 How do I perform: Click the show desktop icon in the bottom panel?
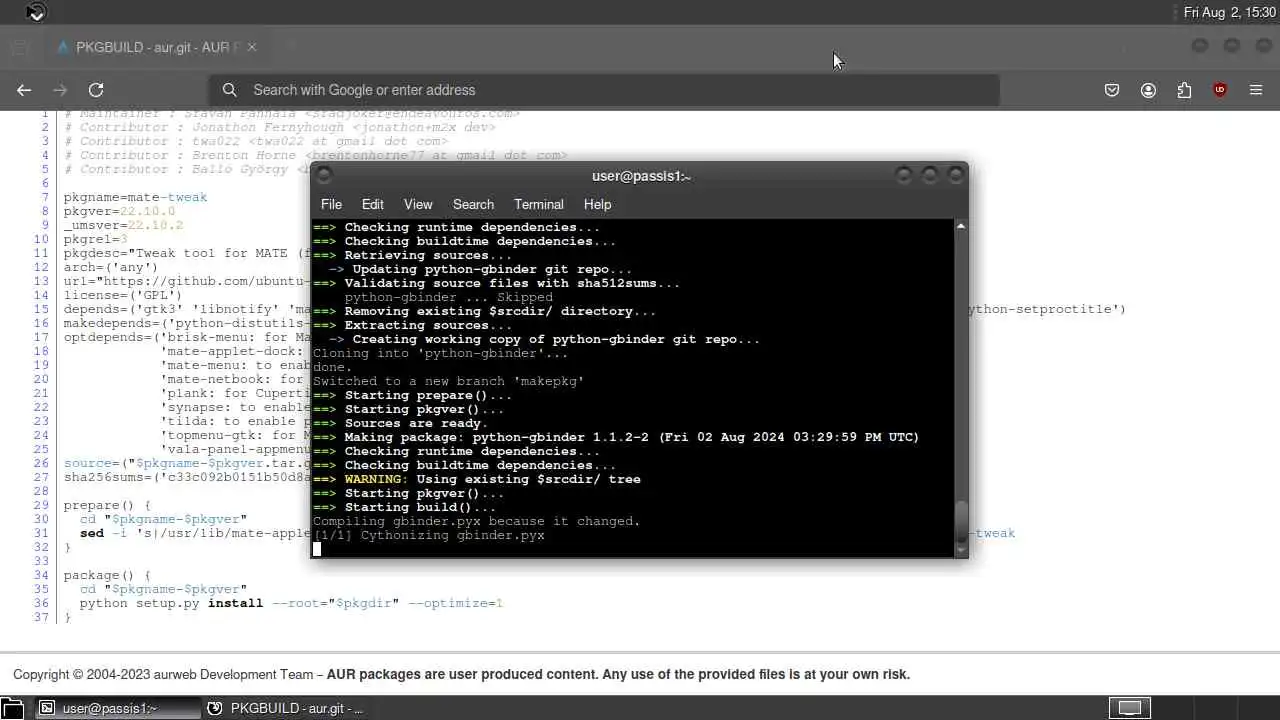pyautogui.click(x=11, y=708)
